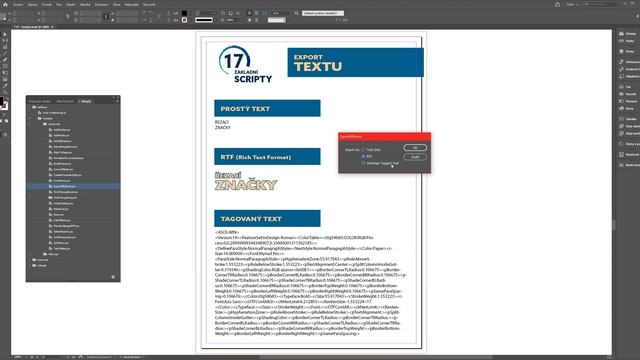Image resolution: width=640 pixels, height=360 pixels.
Task: Click the fill and stroke swatch in toolbox
Action: [3, 104]
